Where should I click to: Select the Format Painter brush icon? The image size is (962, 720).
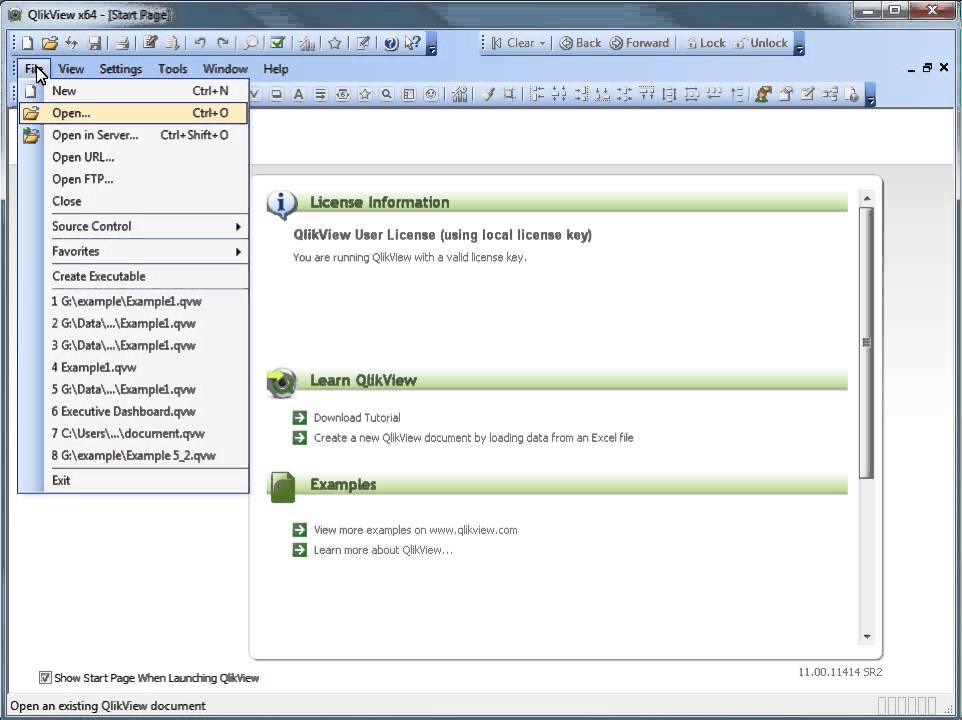488,94
